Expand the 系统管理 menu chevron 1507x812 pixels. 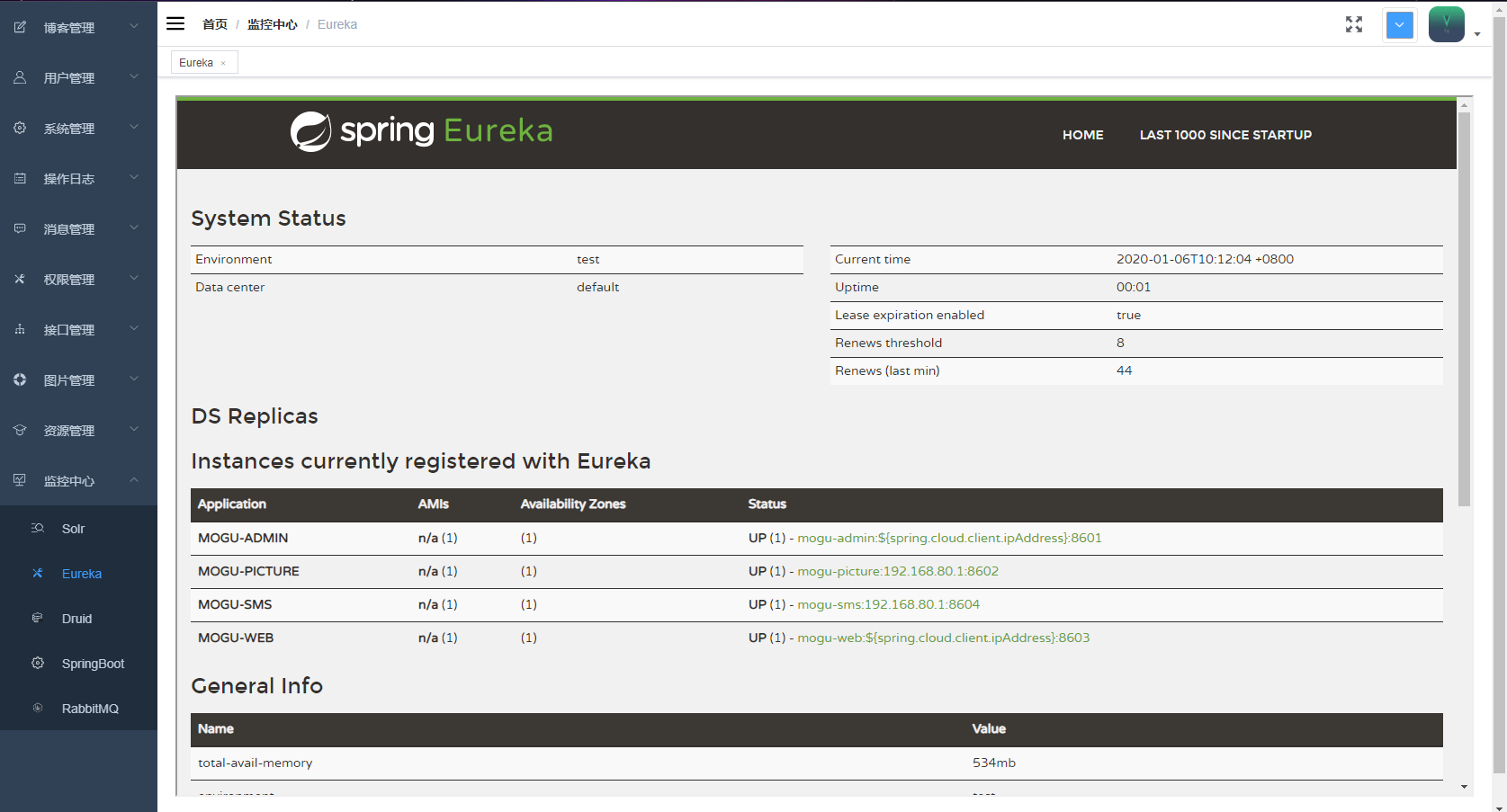coord(134,128)
